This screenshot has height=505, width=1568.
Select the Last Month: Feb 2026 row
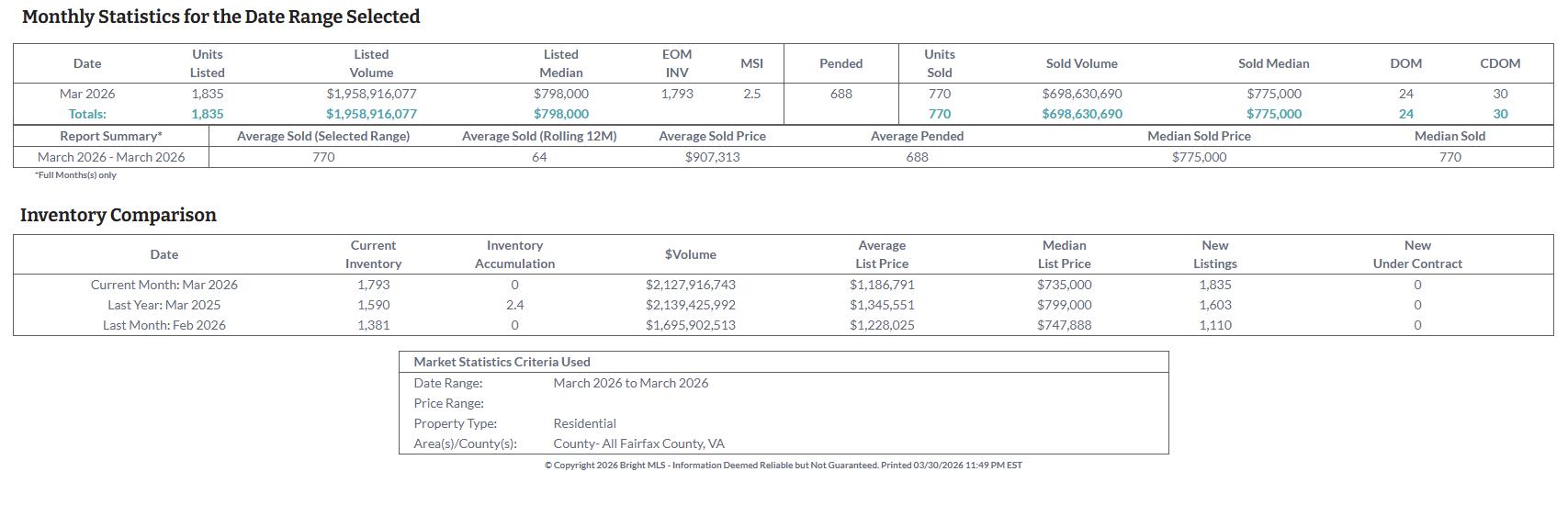point(164,325)
